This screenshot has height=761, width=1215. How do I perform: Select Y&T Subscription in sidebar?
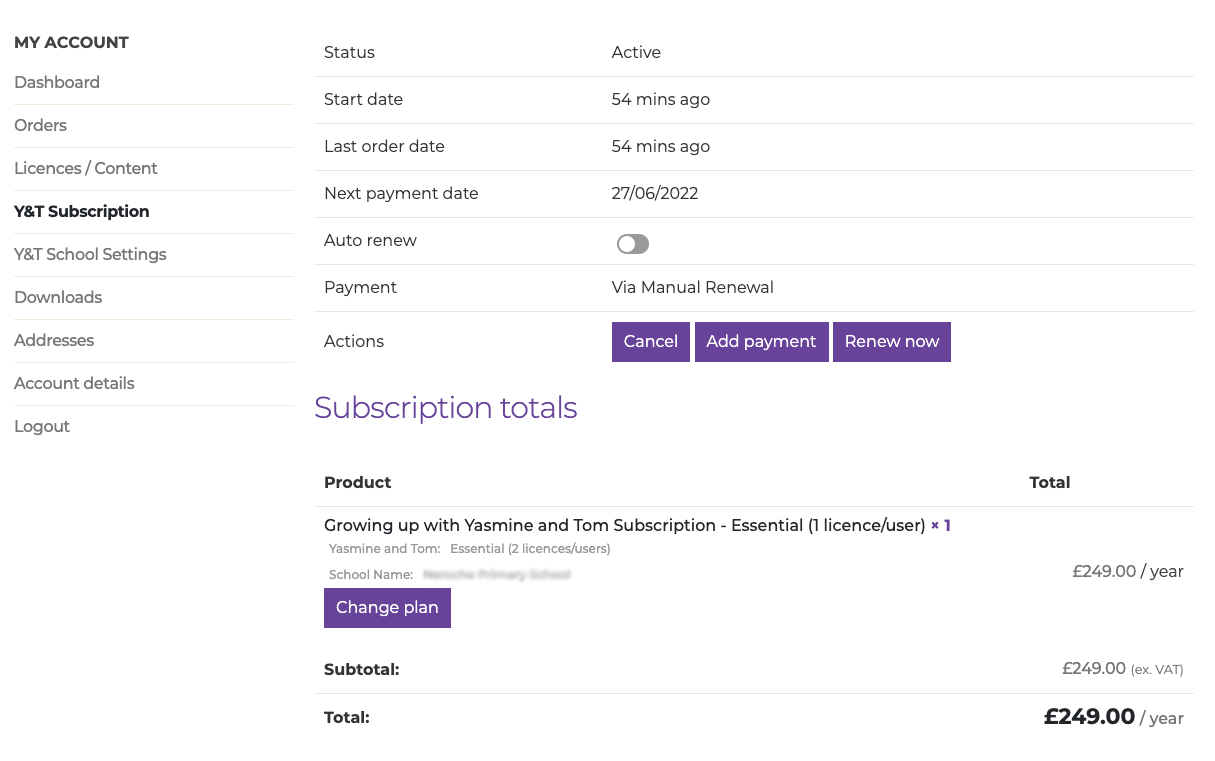pos(82,211)
